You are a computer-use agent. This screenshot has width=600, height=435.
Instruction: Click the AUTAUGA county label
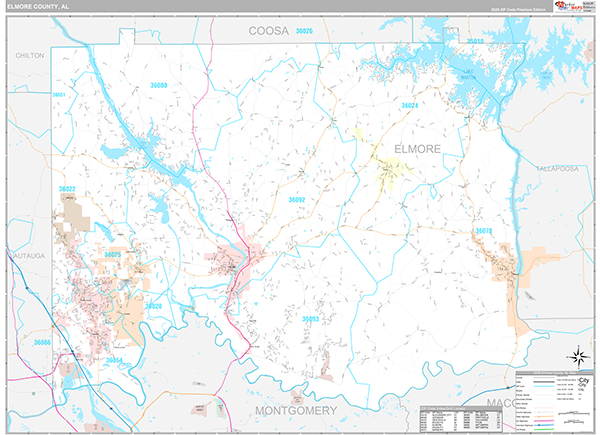click(29, 256)
